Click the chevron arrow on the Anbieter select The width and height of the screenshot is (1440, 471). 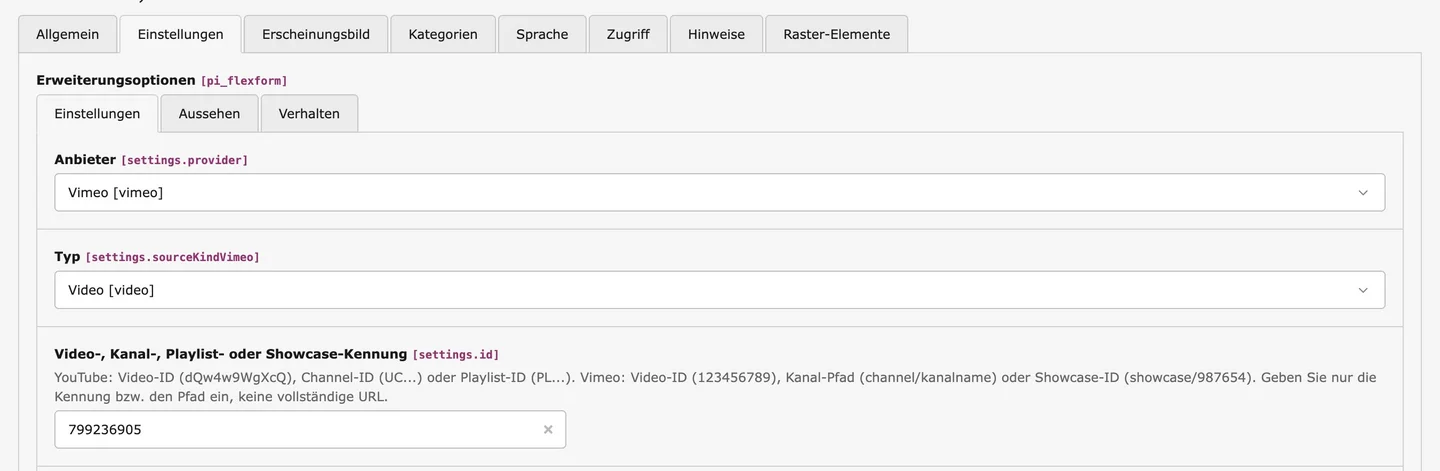click(x=1362, y=193)
